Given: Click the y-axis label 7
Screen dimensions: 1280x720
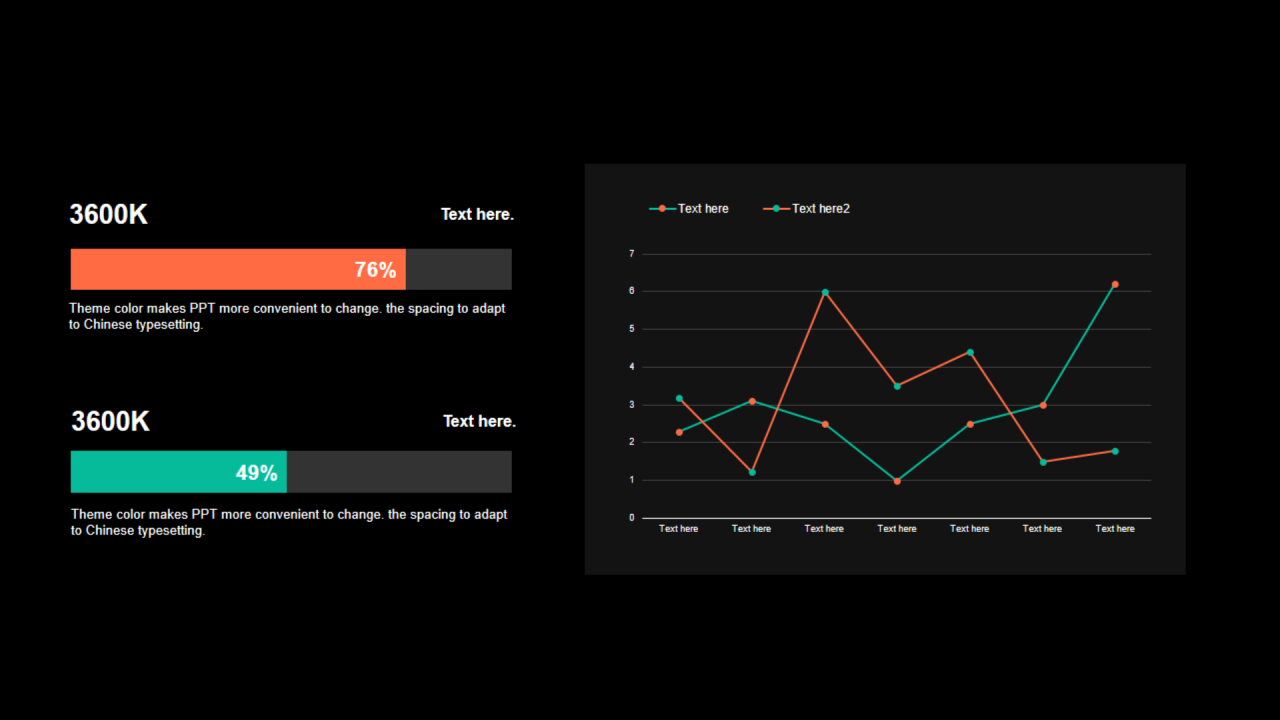Looking at the screenshot, I should point(632,254).
